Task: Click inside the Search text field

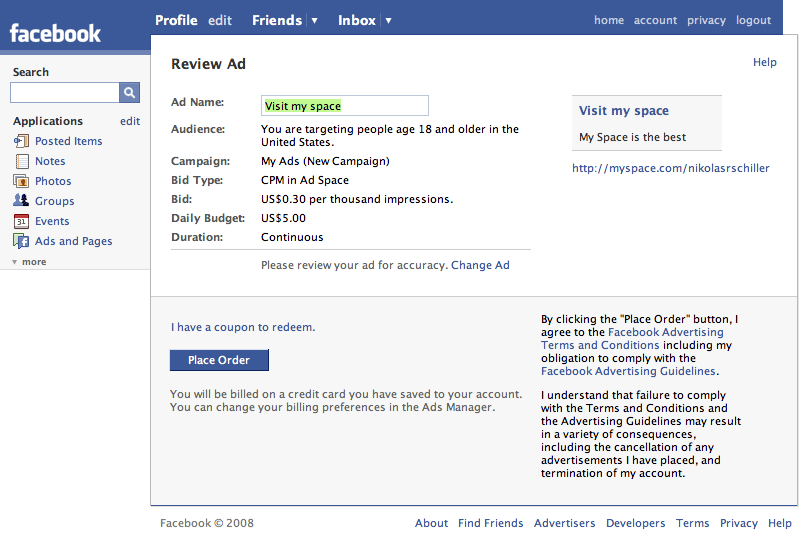Action: point(65,92)
